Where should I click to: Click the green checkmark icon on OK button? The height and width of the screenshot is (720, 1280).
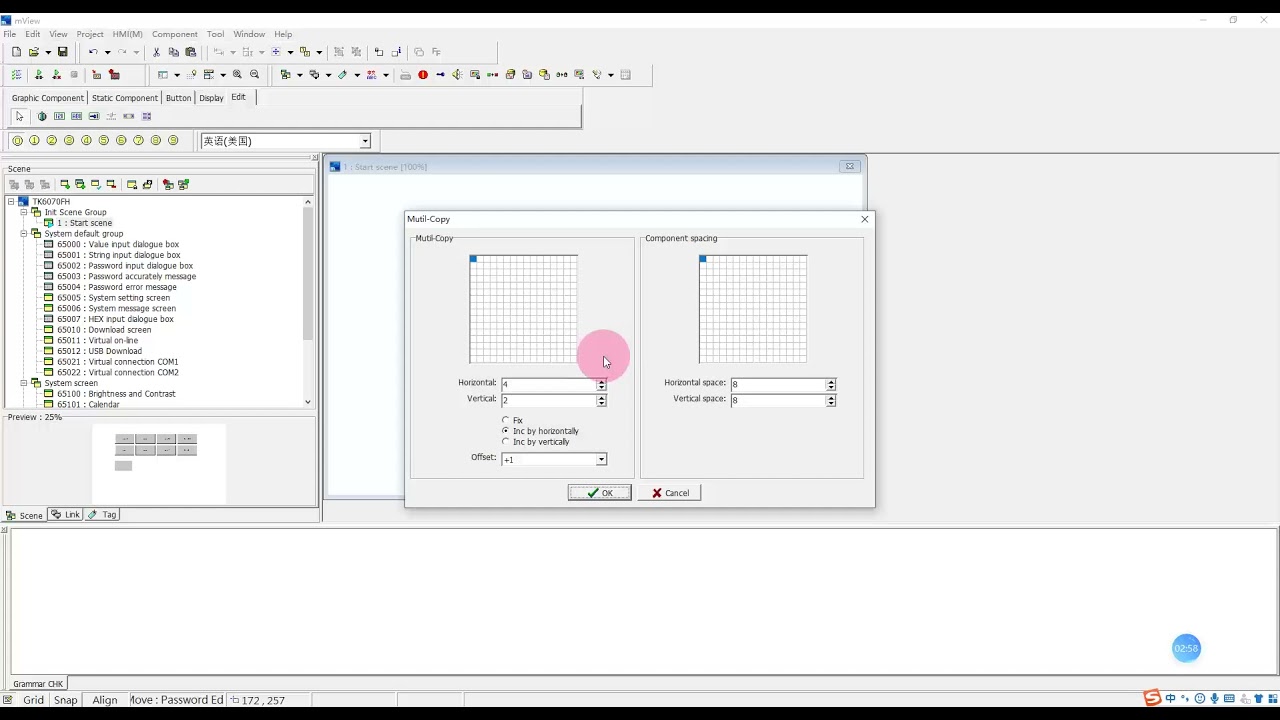pyautogui.click(x=593, y=493)
